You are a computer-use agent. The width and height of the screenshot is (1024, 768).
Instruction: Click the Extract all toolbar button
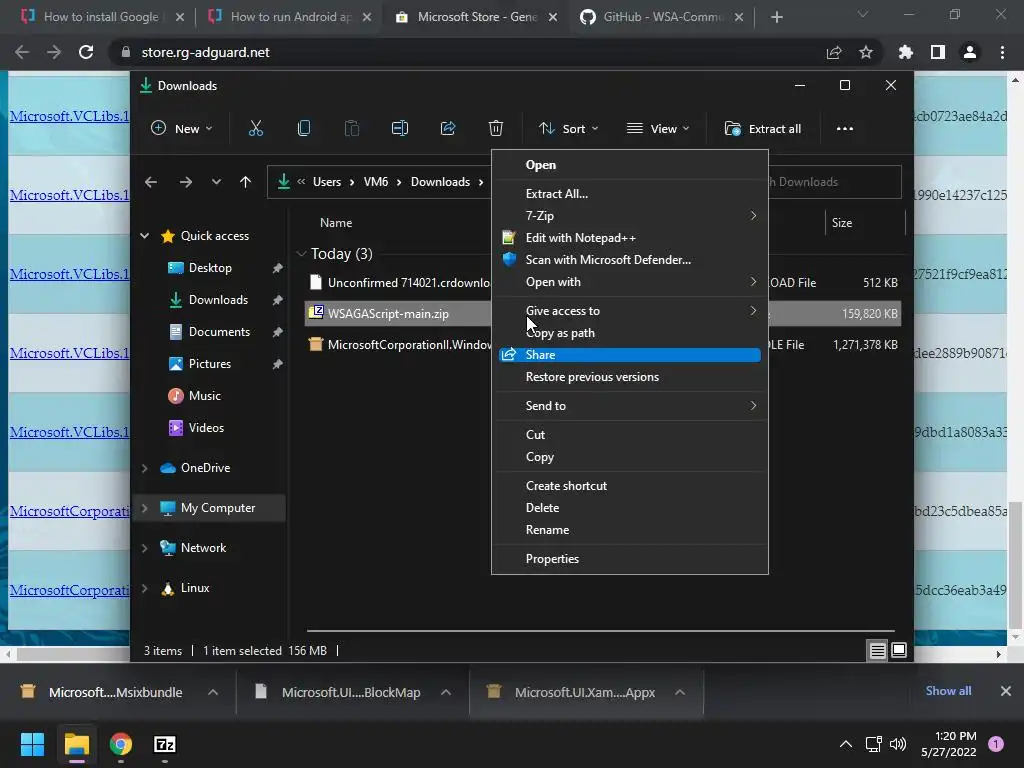click(763, 129)
